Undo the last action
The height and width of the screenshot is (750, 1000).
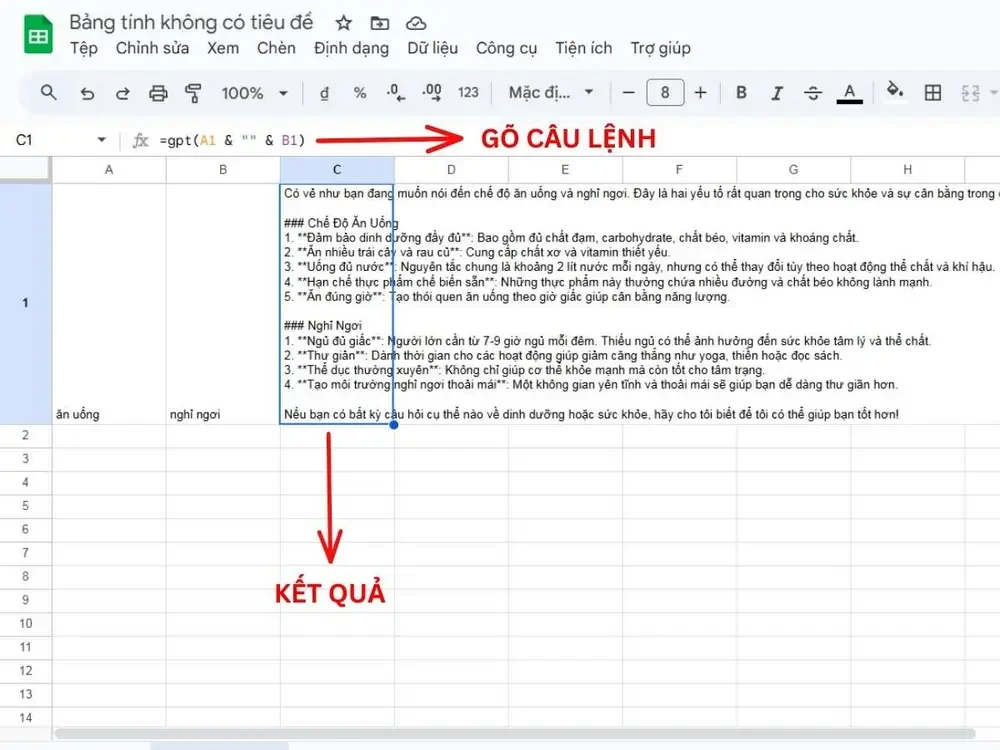[87, 93]
